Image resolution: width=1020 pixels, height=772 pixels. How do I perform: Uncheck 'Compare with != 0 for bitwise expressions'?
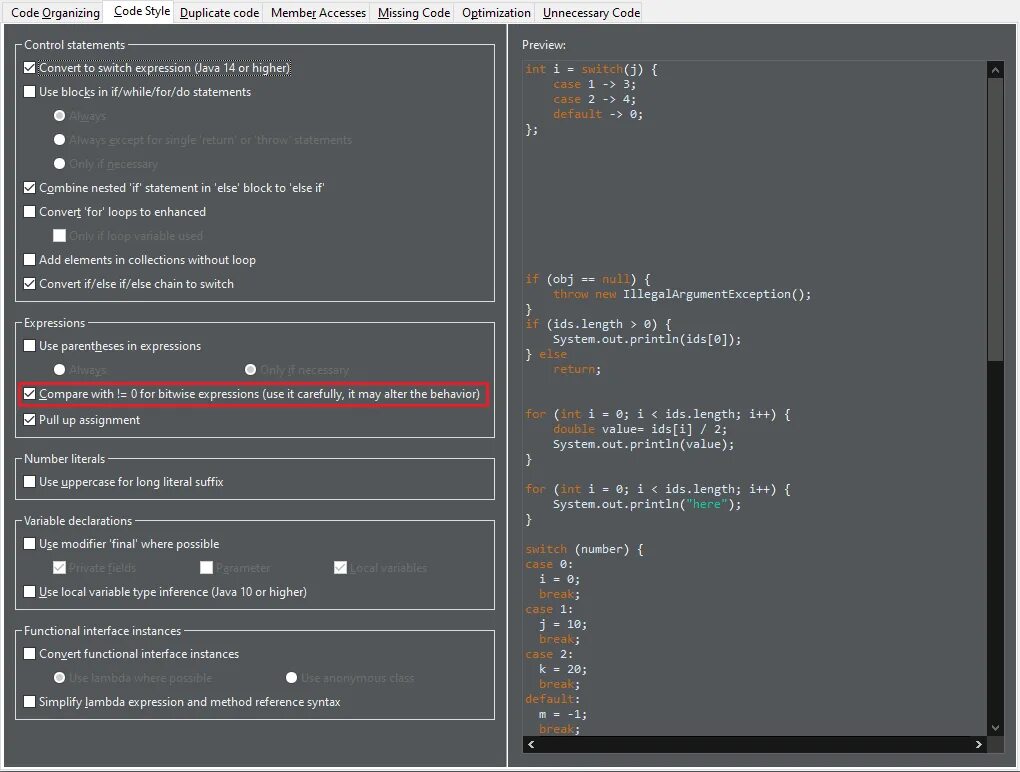pos(30,393)
